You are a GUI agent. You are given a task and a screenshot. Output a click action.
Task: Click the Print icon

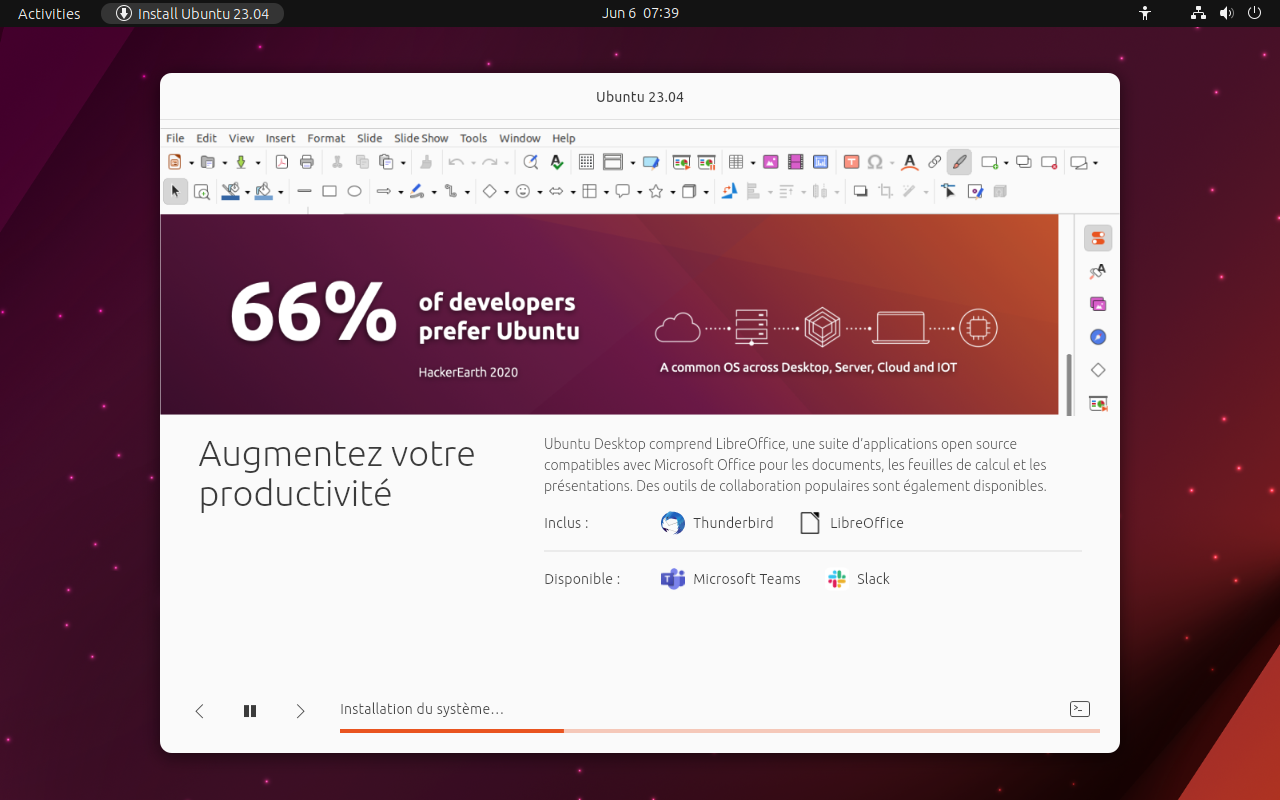(x=307, y=162)
